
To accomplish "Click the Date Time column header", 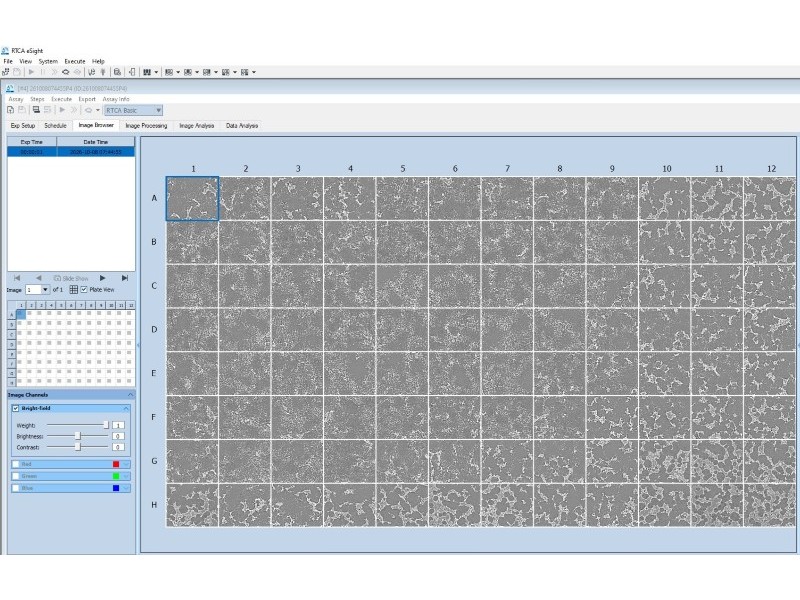I will [x=95, y=142].
